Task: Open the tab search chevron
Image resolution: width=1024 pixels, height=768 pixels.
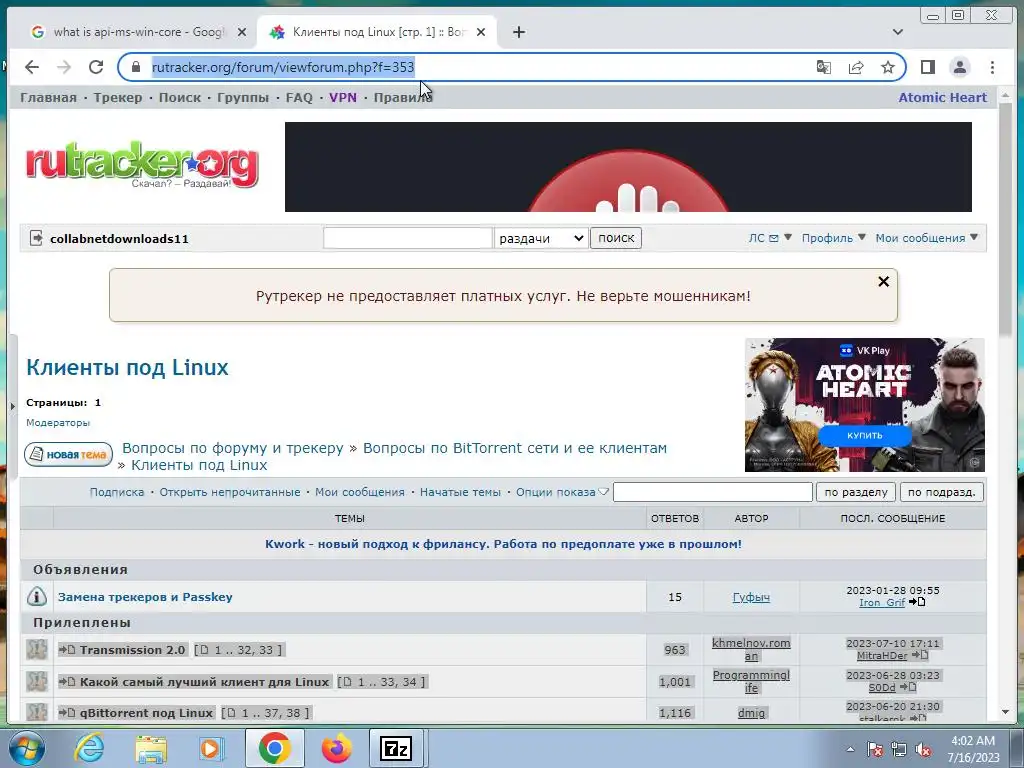Action: (x=898, y=32)
